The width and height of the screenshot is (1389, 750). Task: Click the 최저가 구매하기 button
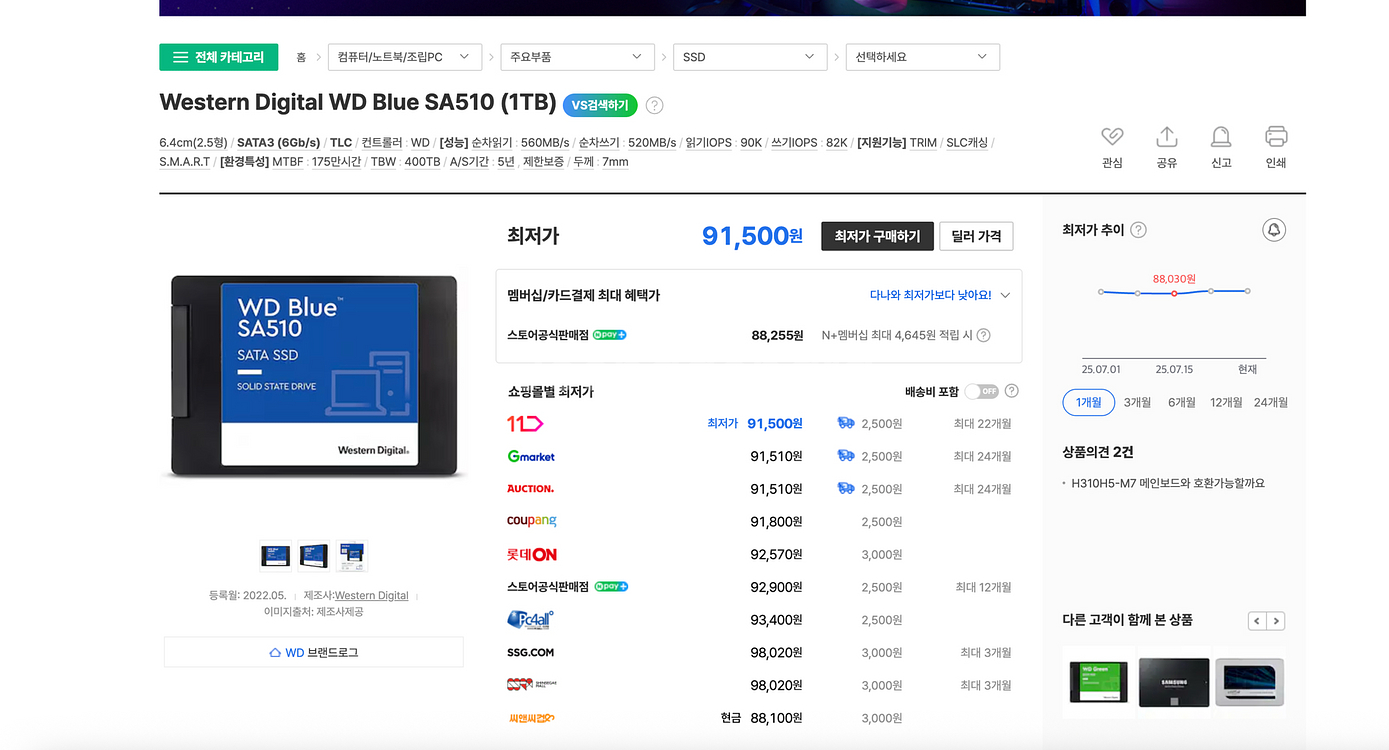click(x=878, y=236)
